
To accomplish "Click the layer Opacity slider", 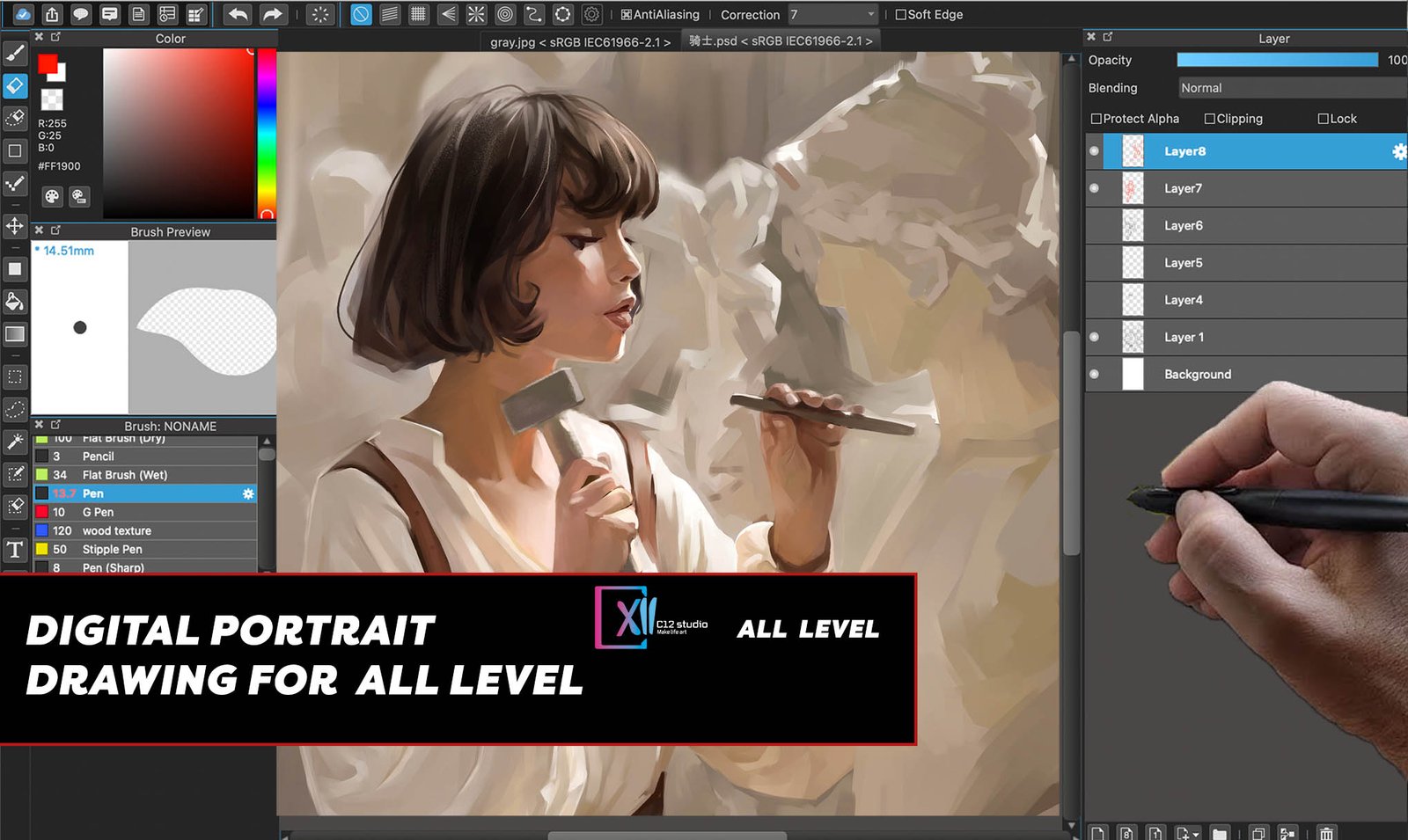I will pos(1277,60).
